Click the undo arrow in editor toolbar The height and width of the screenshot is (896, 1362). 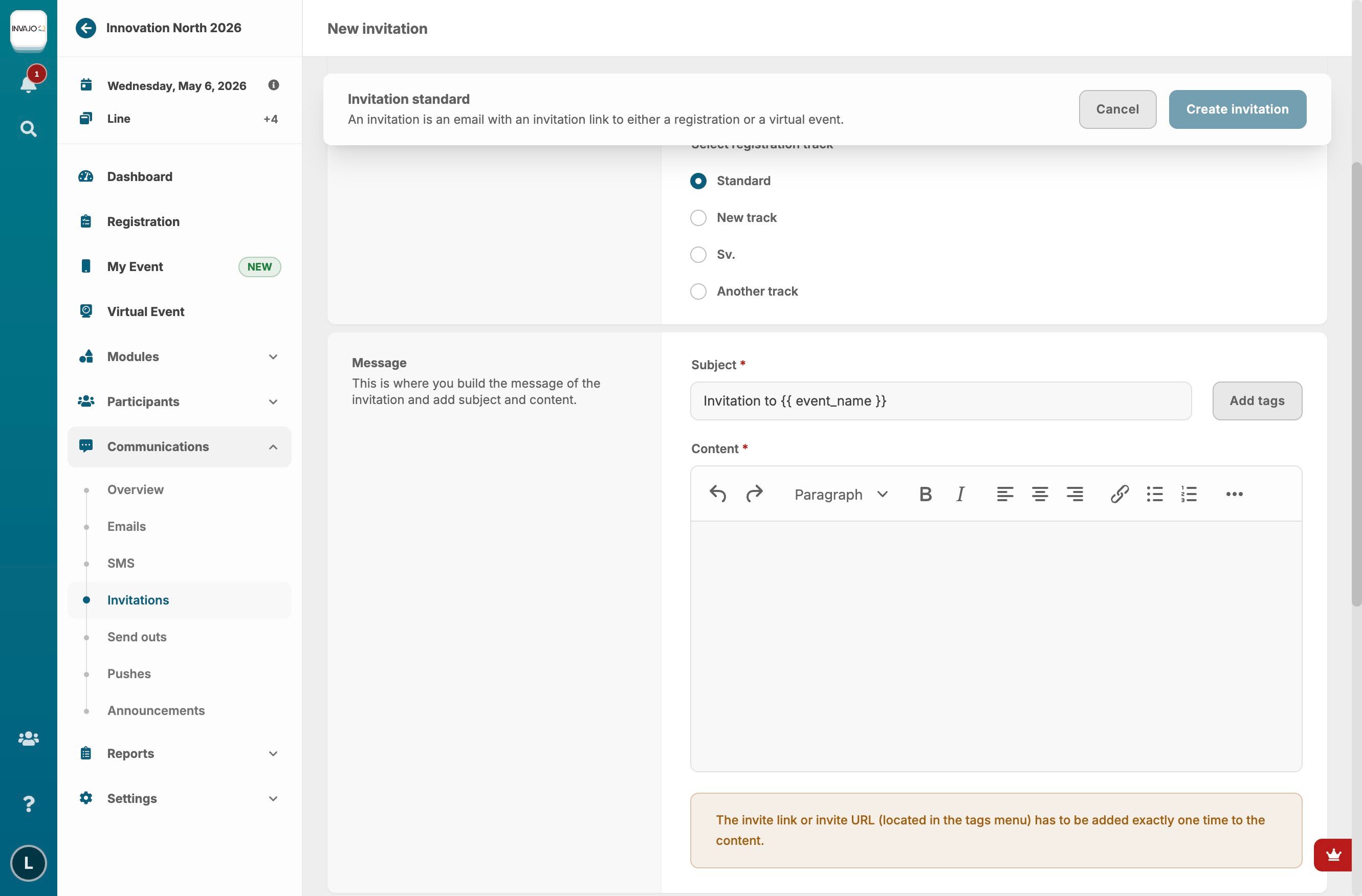(x=718, y=493)
